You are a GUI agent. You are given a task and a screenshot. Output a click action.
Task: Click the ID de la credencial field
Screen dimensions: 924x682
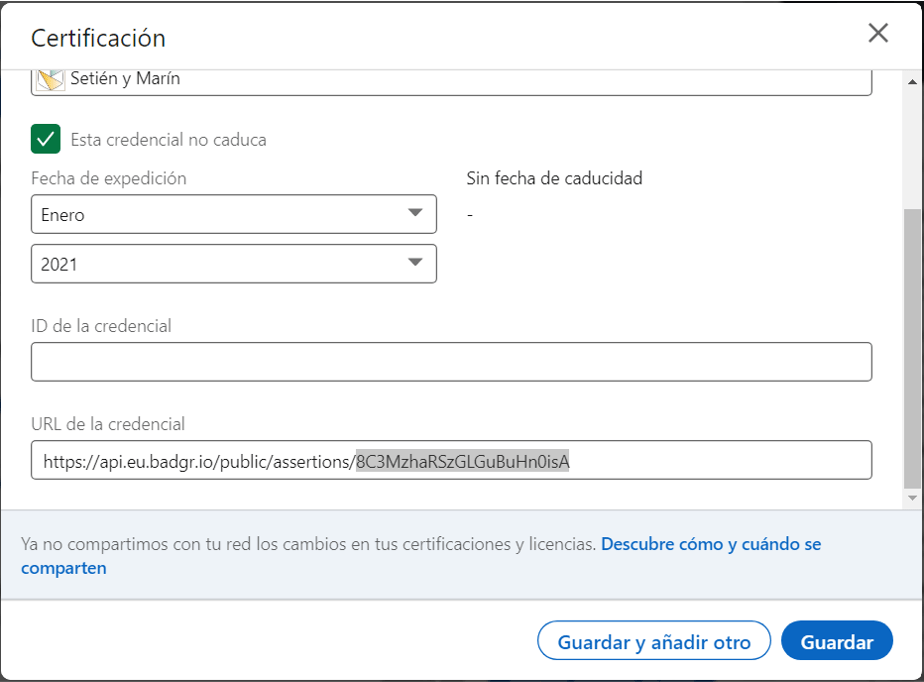pos(451,362)
